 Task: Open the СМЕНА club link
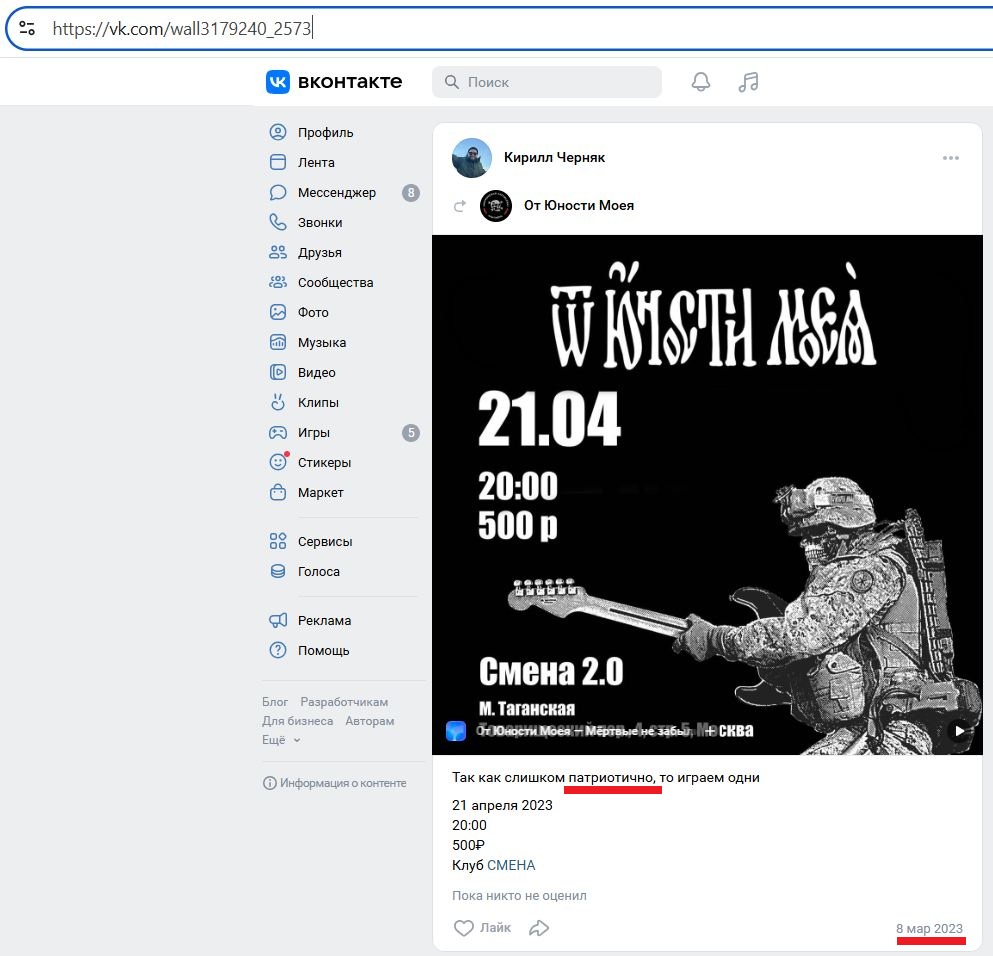[x=511, y=865]
